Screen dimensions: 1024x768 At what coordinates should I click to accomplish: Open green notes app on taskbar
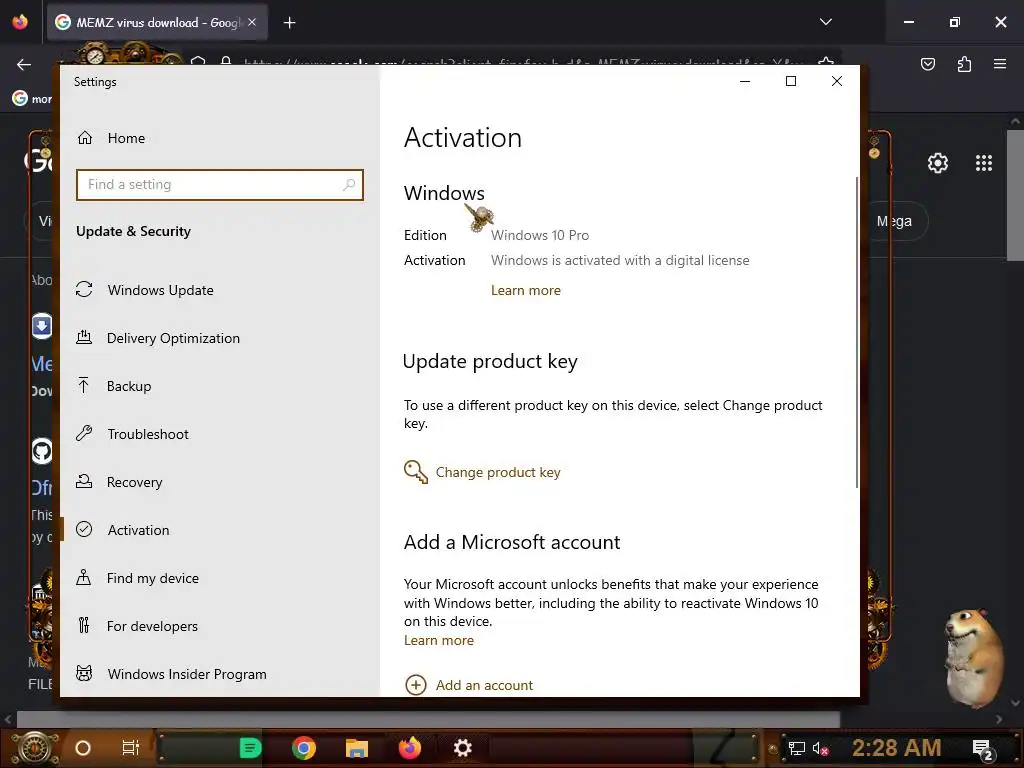[x=250, y=748]
